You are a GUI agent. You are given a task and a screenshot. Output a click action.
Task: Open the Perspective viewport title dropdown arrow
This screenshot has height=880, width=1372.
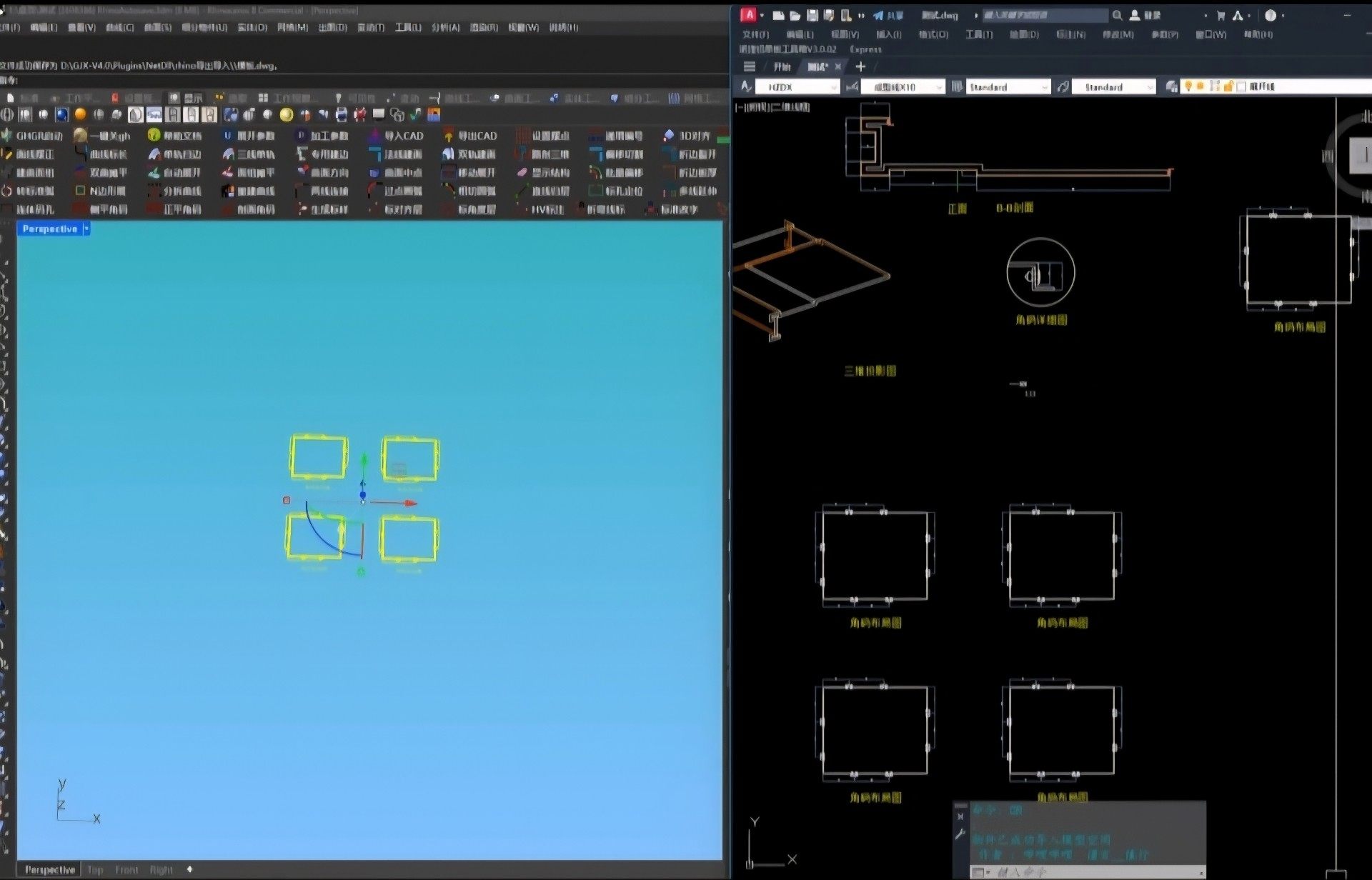[86, 229]
